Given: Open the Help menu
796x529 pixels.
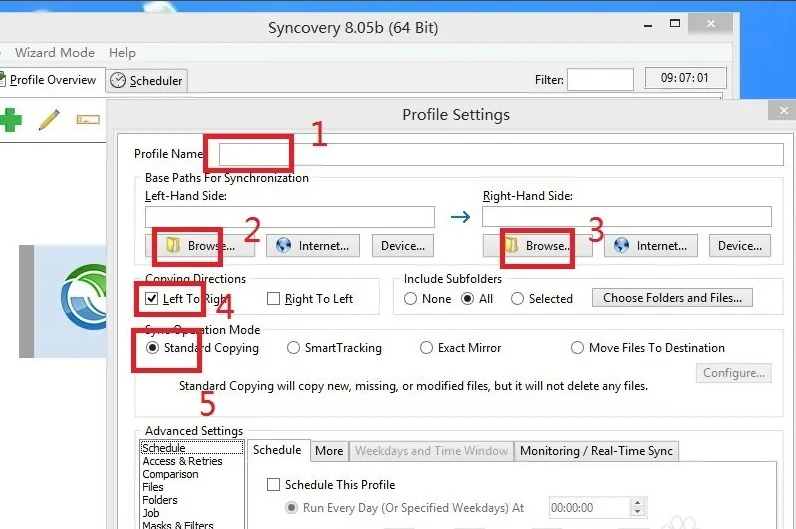Looking at the screenshot, I should click(122, 52).
